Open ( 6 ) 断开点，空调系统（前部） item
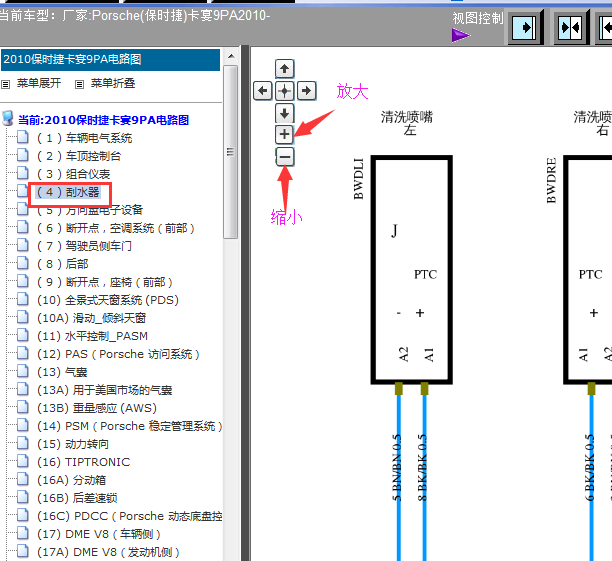This screenshot has height=561, width=612. (x=116, y=228)
